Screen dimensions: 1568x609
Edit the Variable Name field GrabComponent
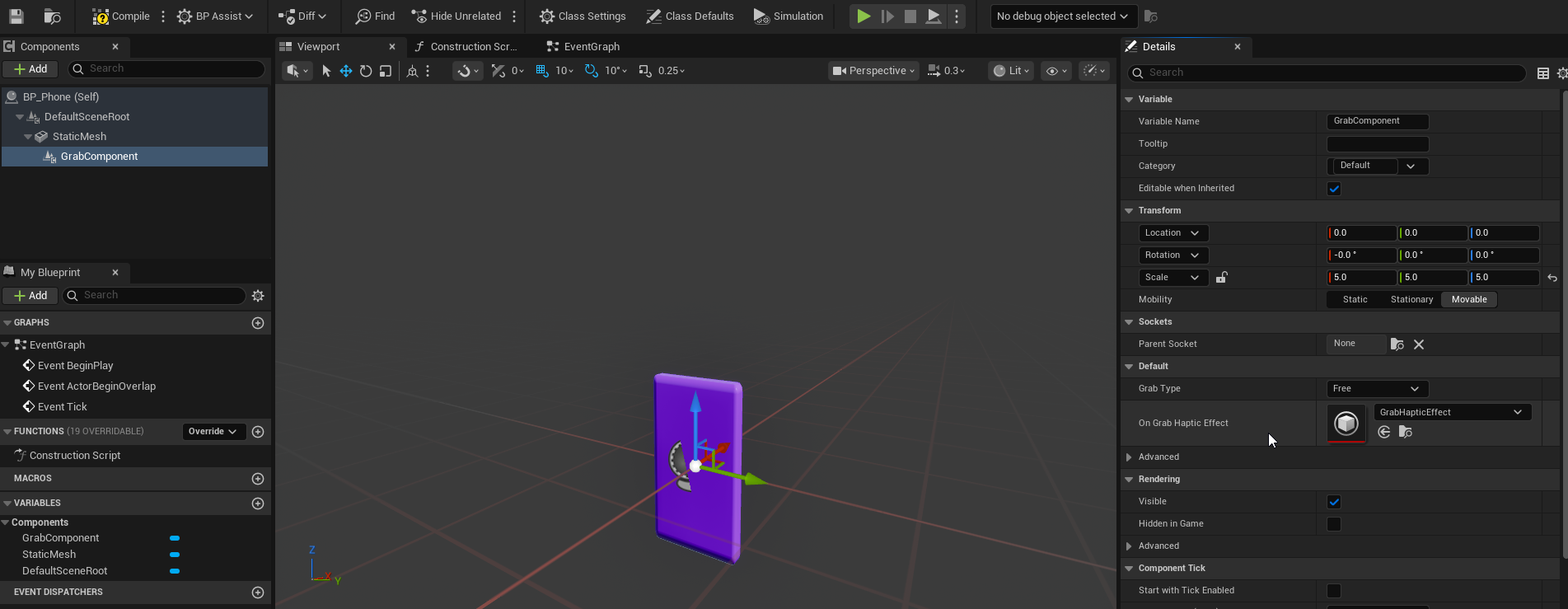[1378, 121]
